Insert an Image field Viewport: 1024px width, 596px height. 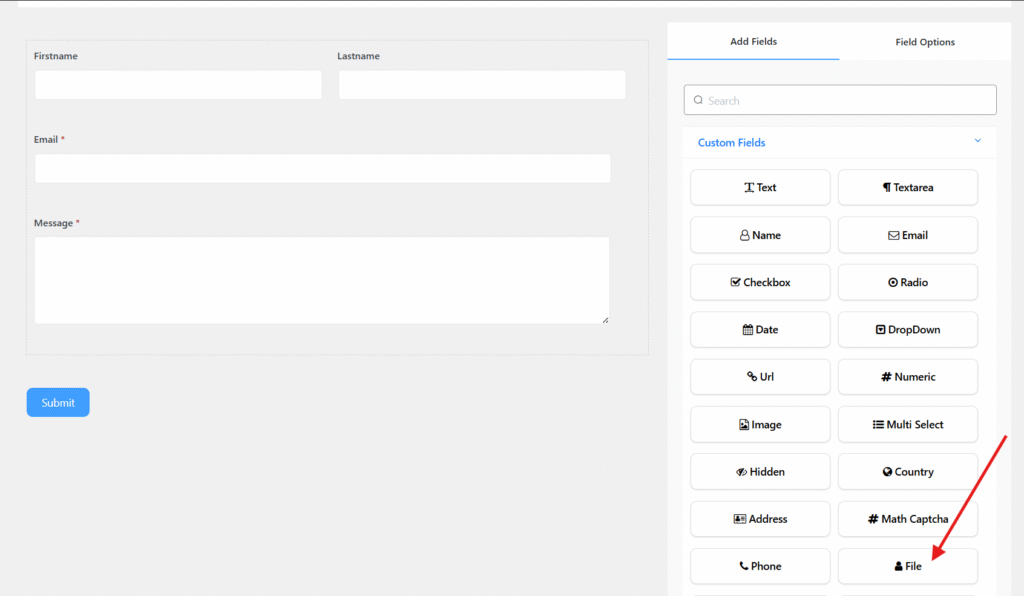click(760, 425)
